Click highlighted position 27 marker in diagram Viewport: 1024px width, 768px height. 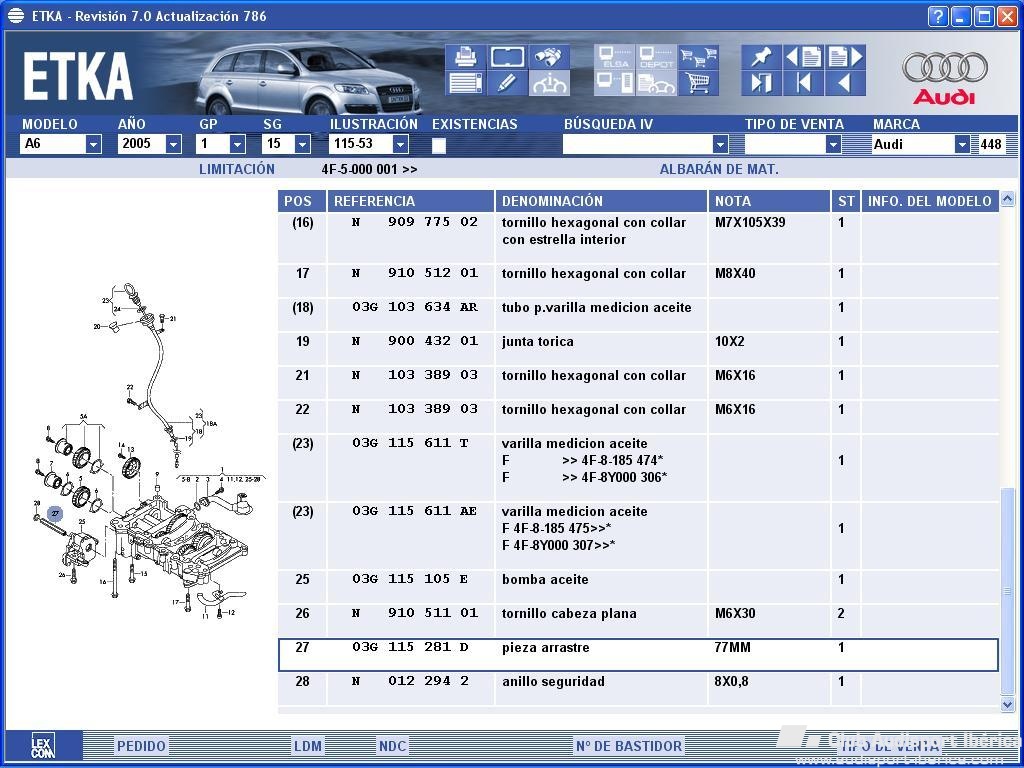pyautogui.click(x=56, y=514)
